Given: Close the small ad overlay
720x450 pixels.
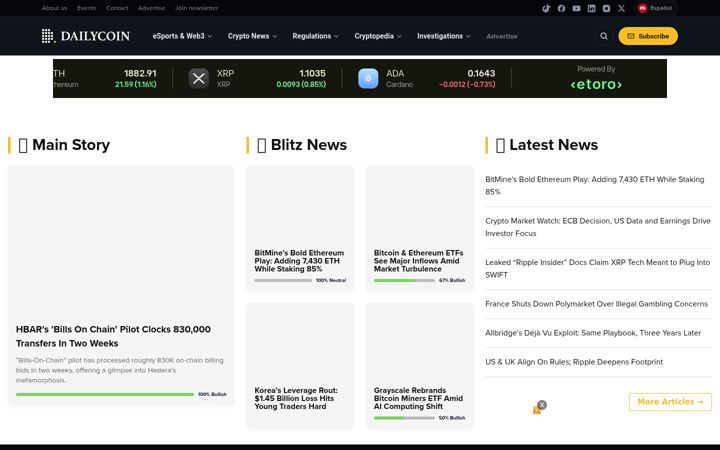Looking at the screenshot, I should pos(542,405).
